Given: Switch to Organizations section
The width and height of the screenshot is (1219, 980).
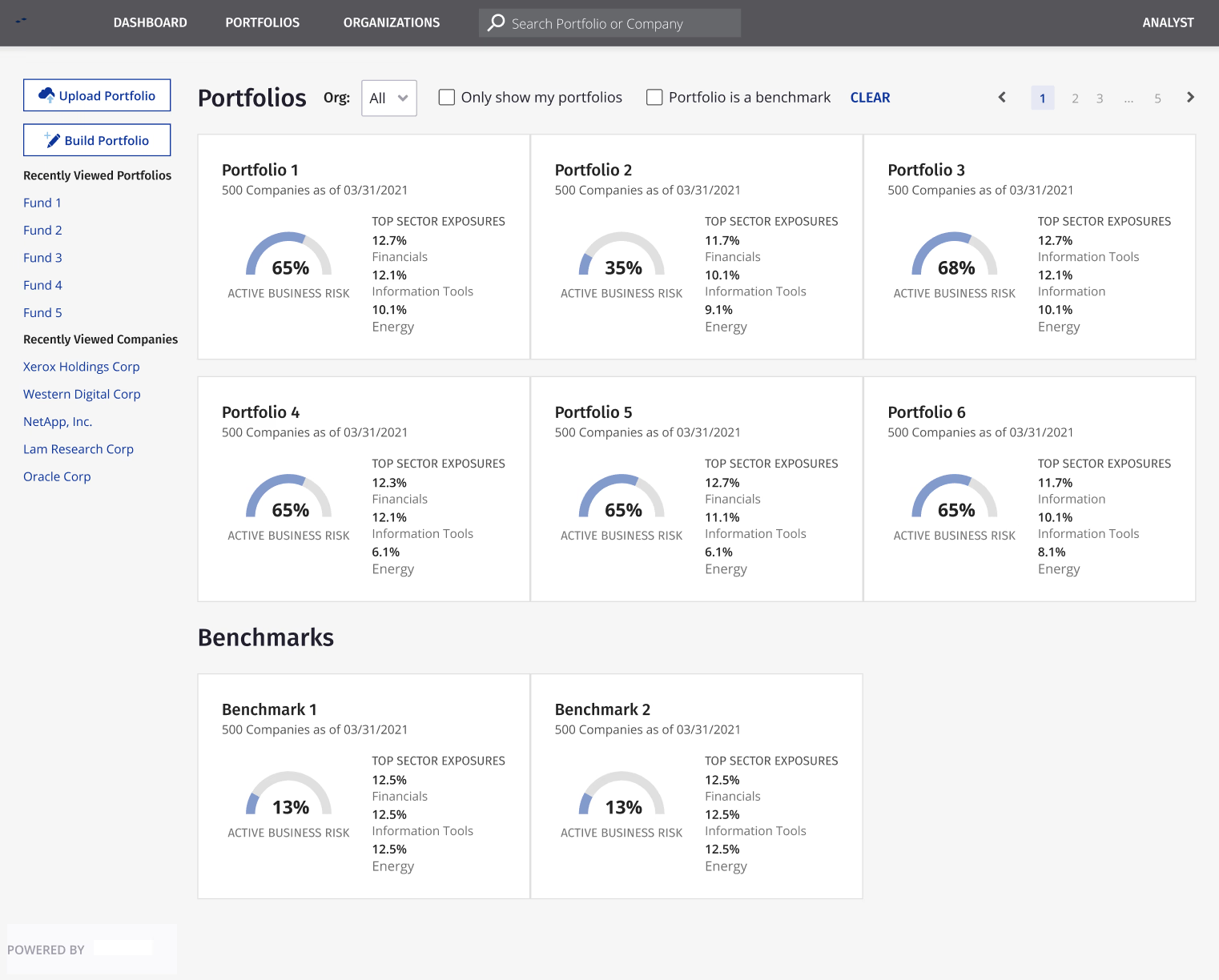Looking at the screenshot, I should [x=391, y=22].
